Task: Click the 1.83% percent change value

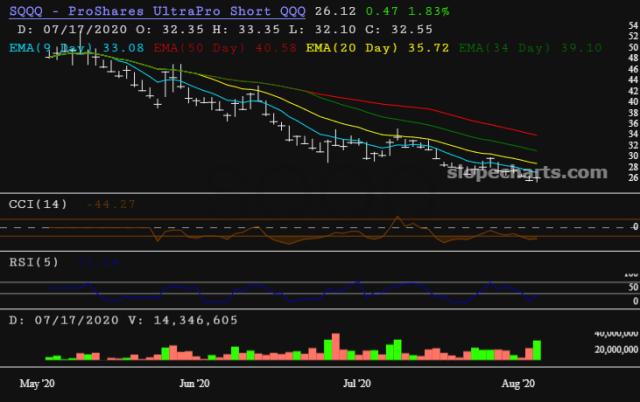Action: point(426,10)
